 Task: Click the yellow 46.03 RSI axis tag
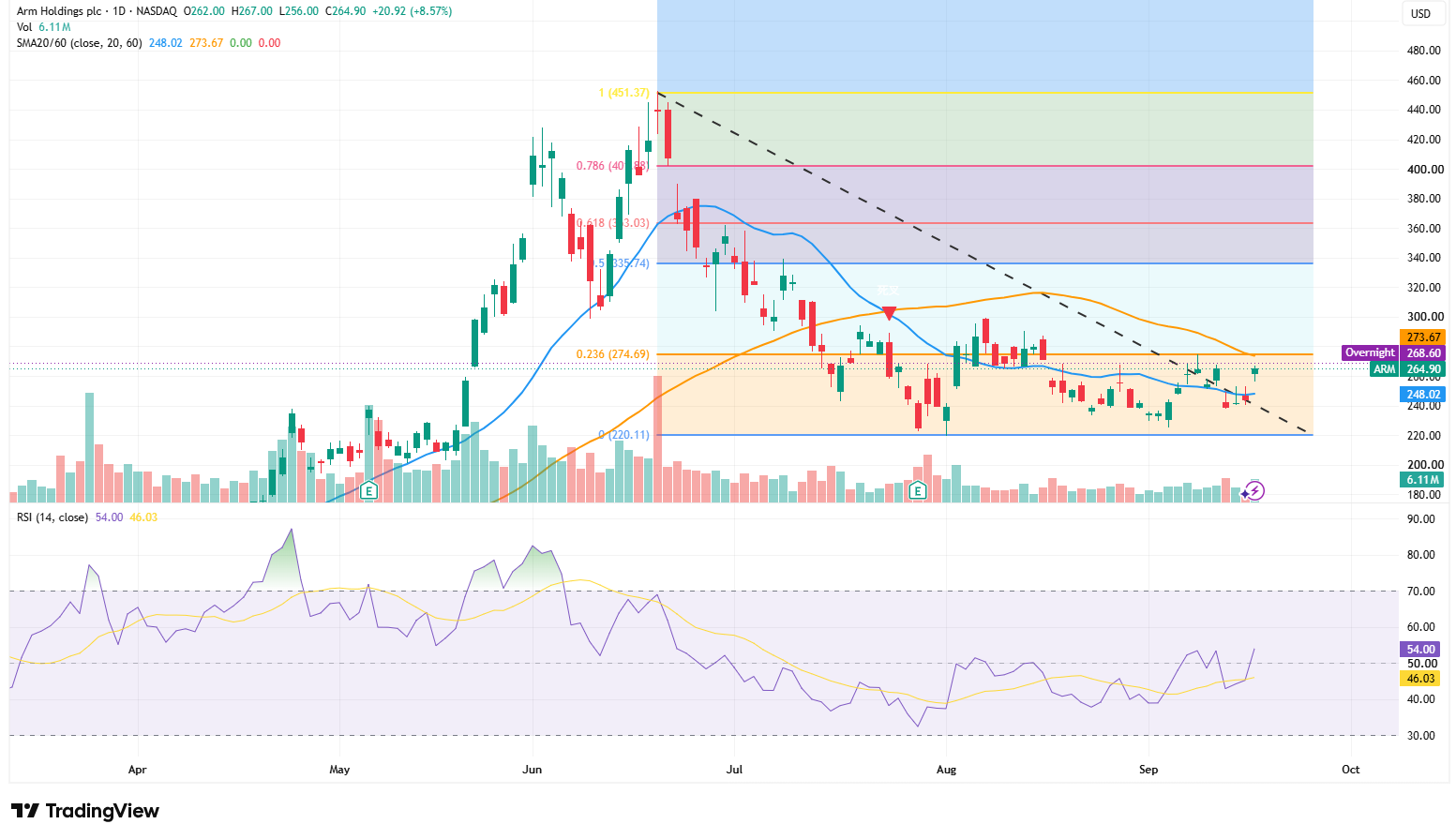[1421, 679]
